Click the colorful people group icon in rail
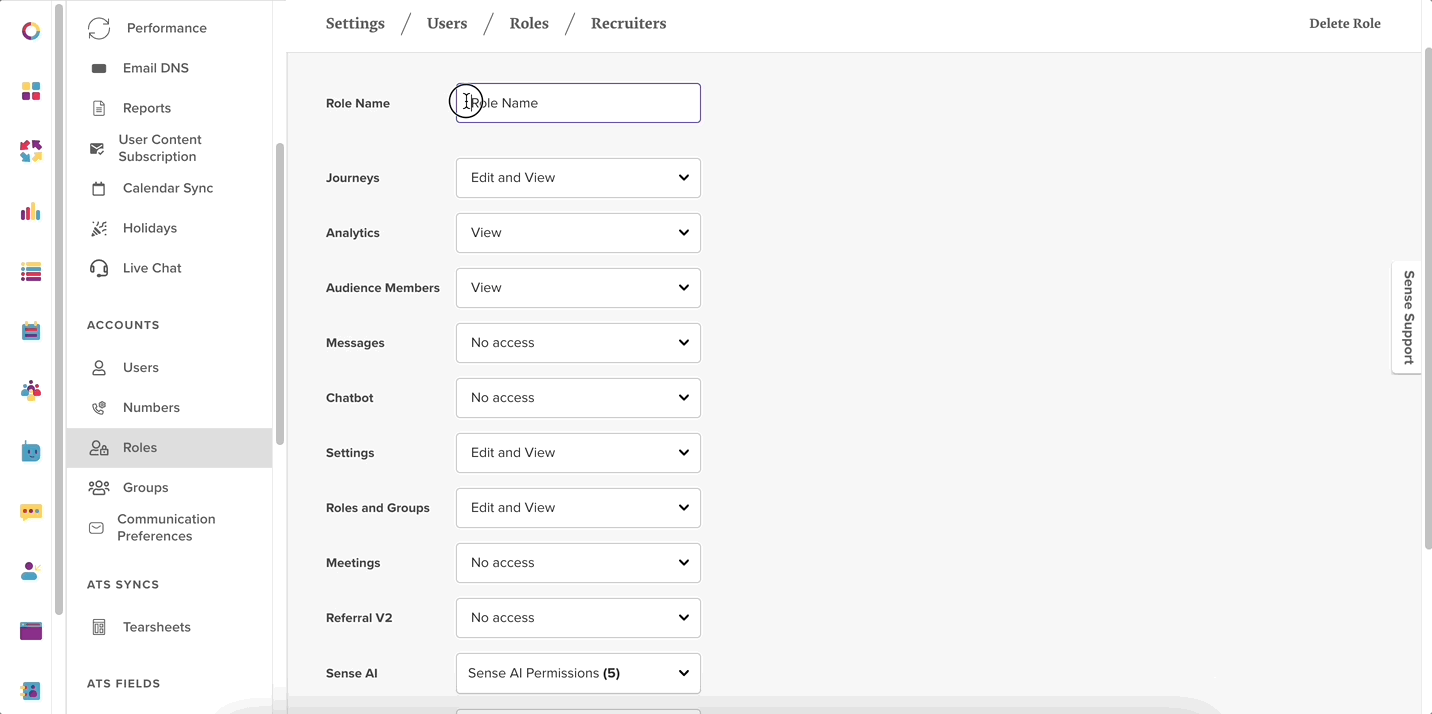Screen dimensions: 1432x714 pyautogui.click(x=31, y=391)
